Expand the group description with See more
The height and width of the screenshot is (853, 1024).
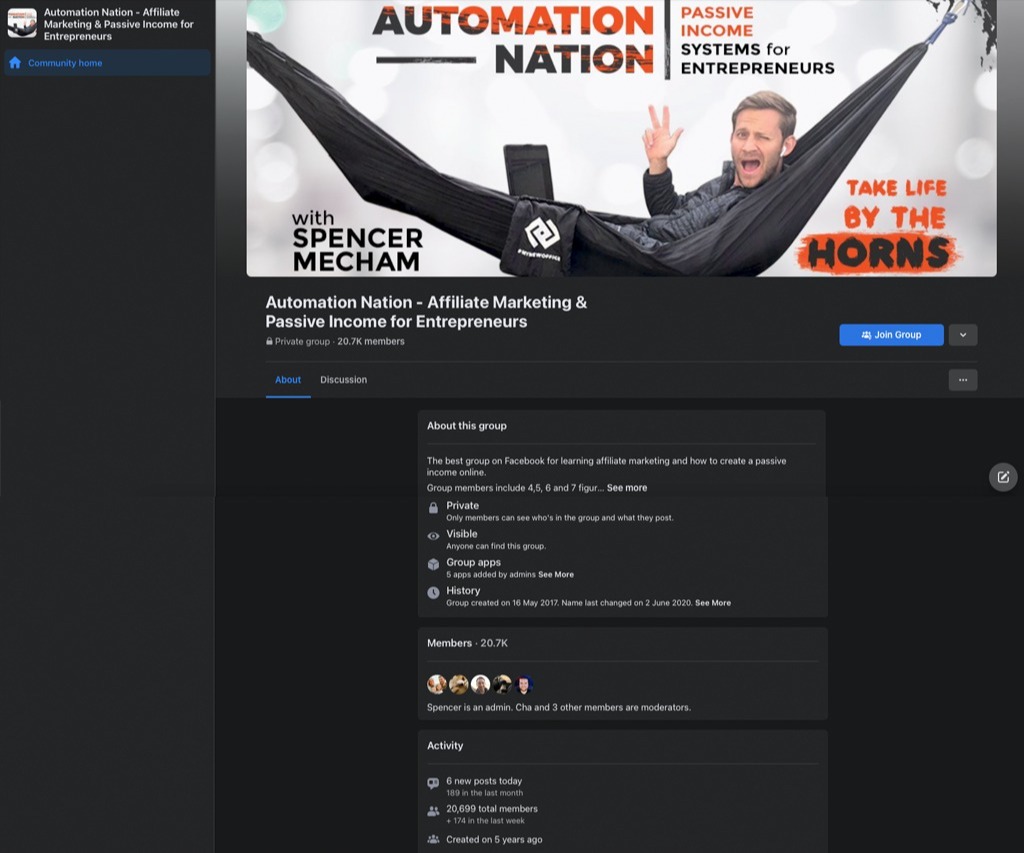(627, 488)
